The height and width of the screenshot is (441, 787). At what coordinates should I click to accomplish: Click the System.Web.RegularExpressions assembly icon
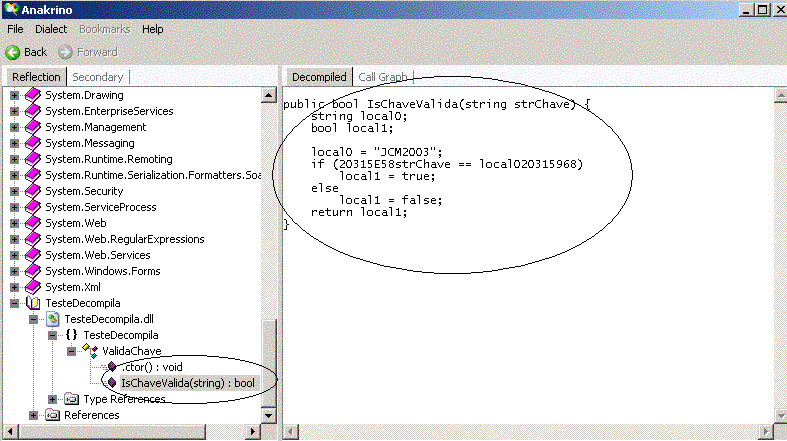33,239
